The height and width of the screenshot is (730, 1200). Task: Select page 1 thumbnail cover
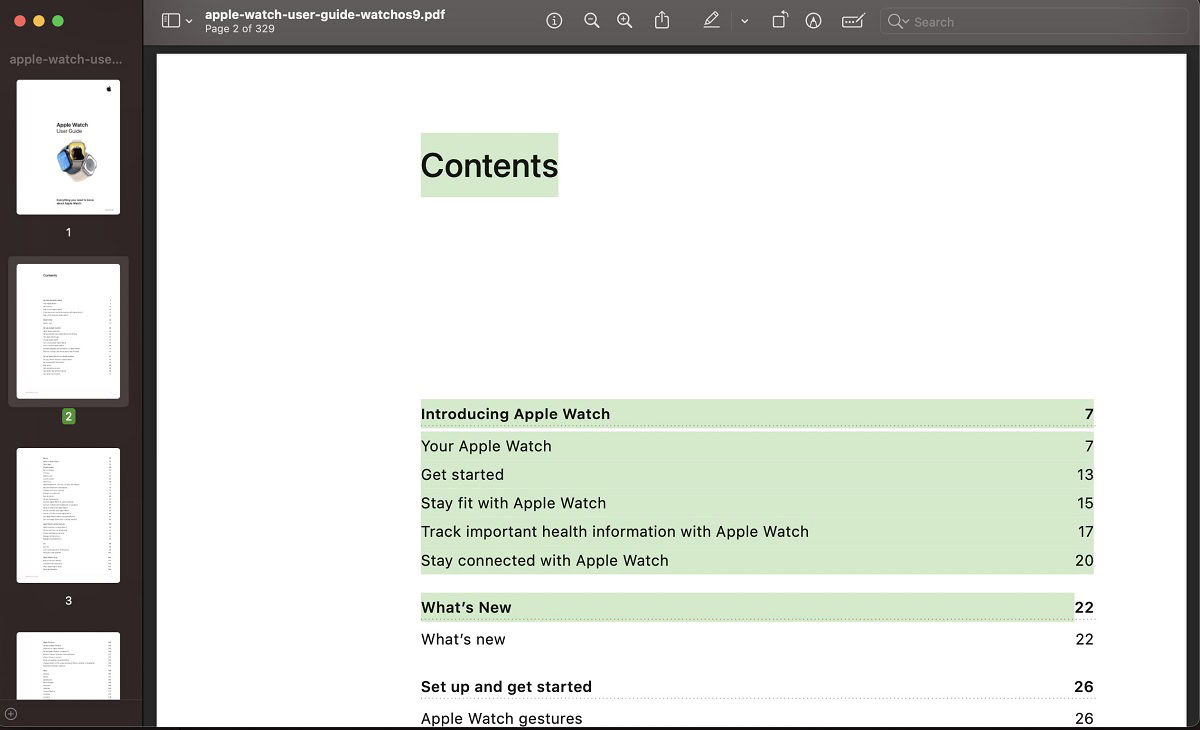(x=68, y=147)
